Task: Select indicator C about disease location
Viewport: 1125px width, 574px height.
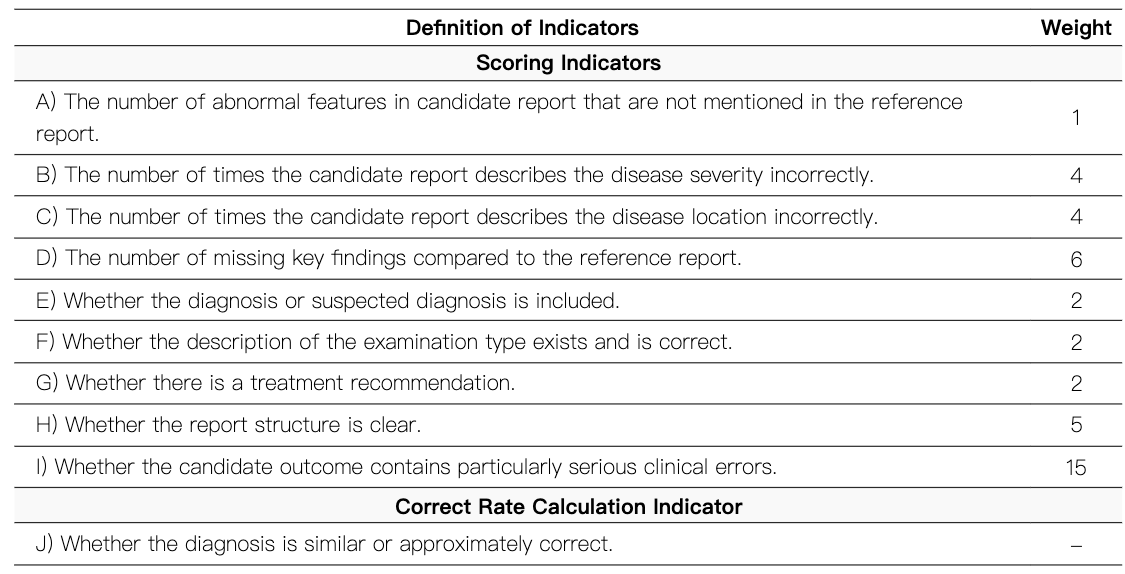Action: pyautogui.click(x=471, y=217)
